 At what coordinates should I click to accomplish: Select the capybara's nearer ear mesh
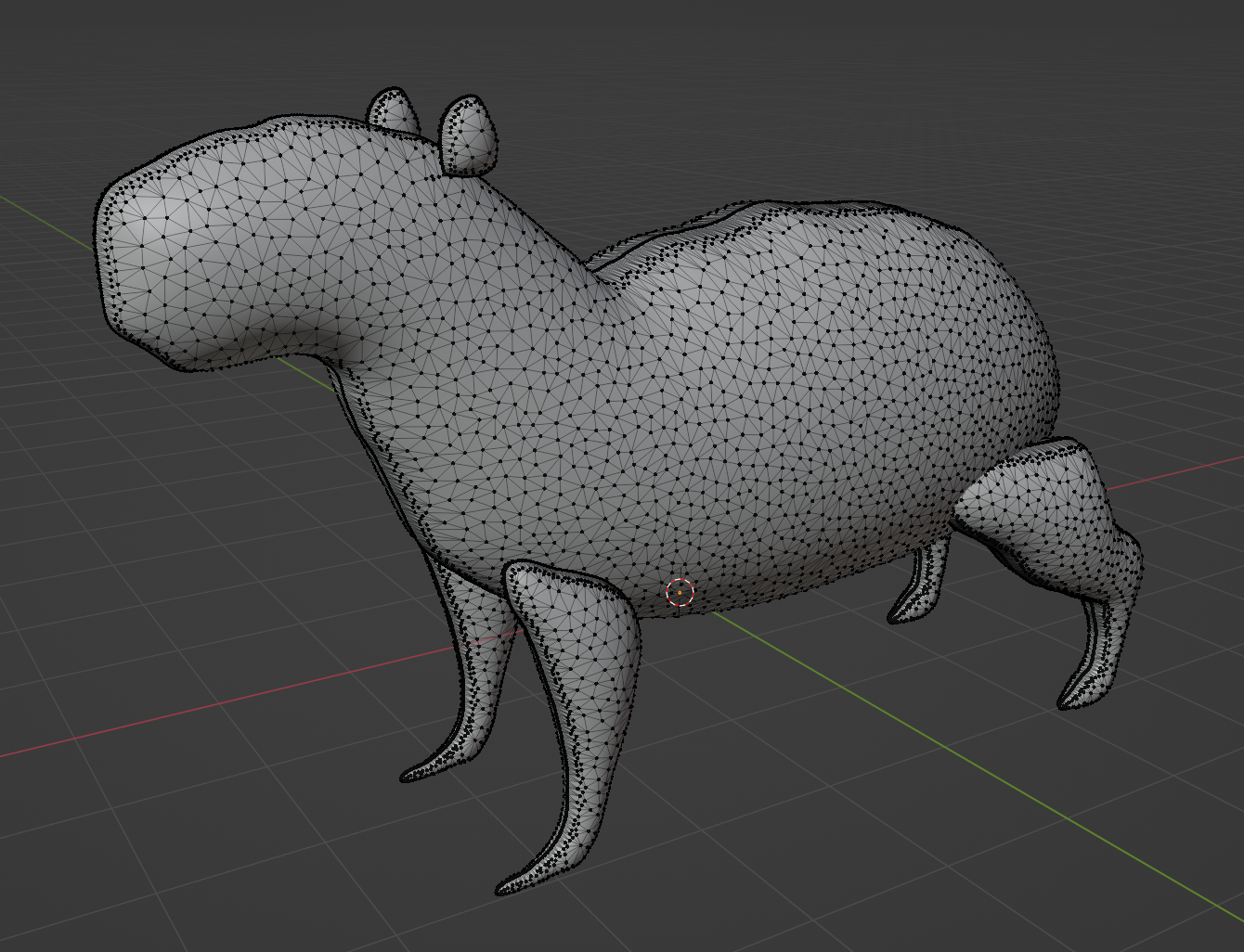(x=471, y=135)
